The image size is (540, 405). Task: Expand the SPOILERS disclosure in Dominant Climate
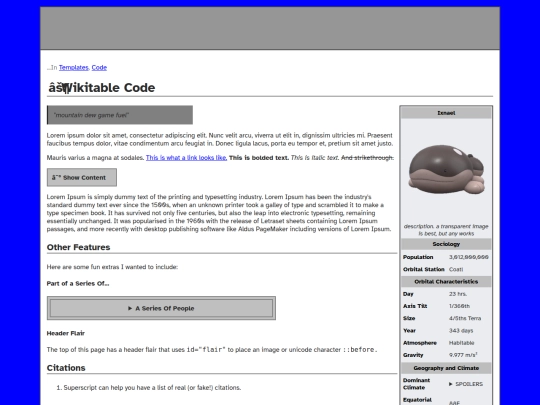pyautogui.click(x=466, y=384)
